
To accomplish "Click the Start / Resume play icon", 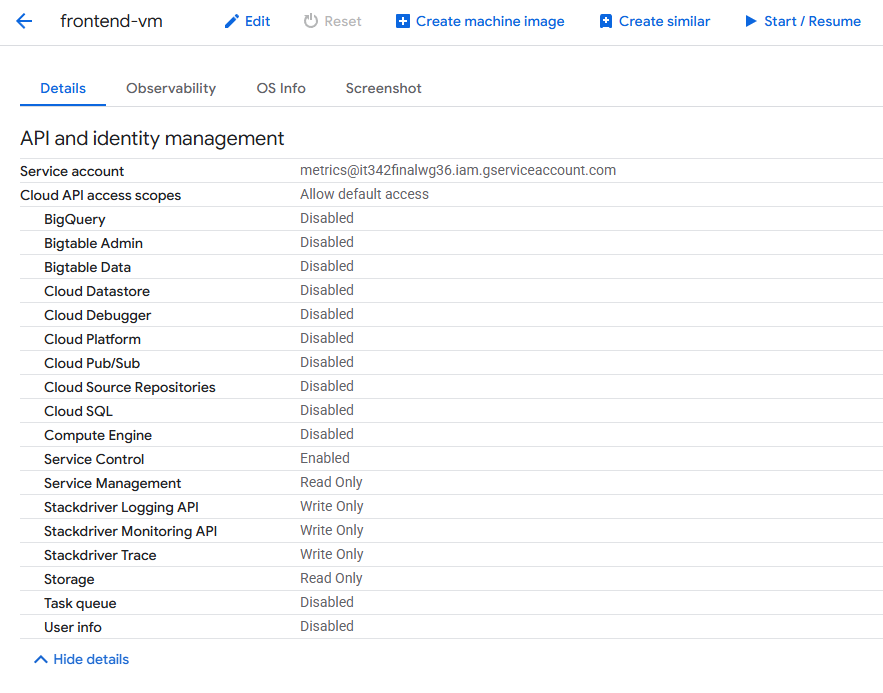I will [751, 21].
